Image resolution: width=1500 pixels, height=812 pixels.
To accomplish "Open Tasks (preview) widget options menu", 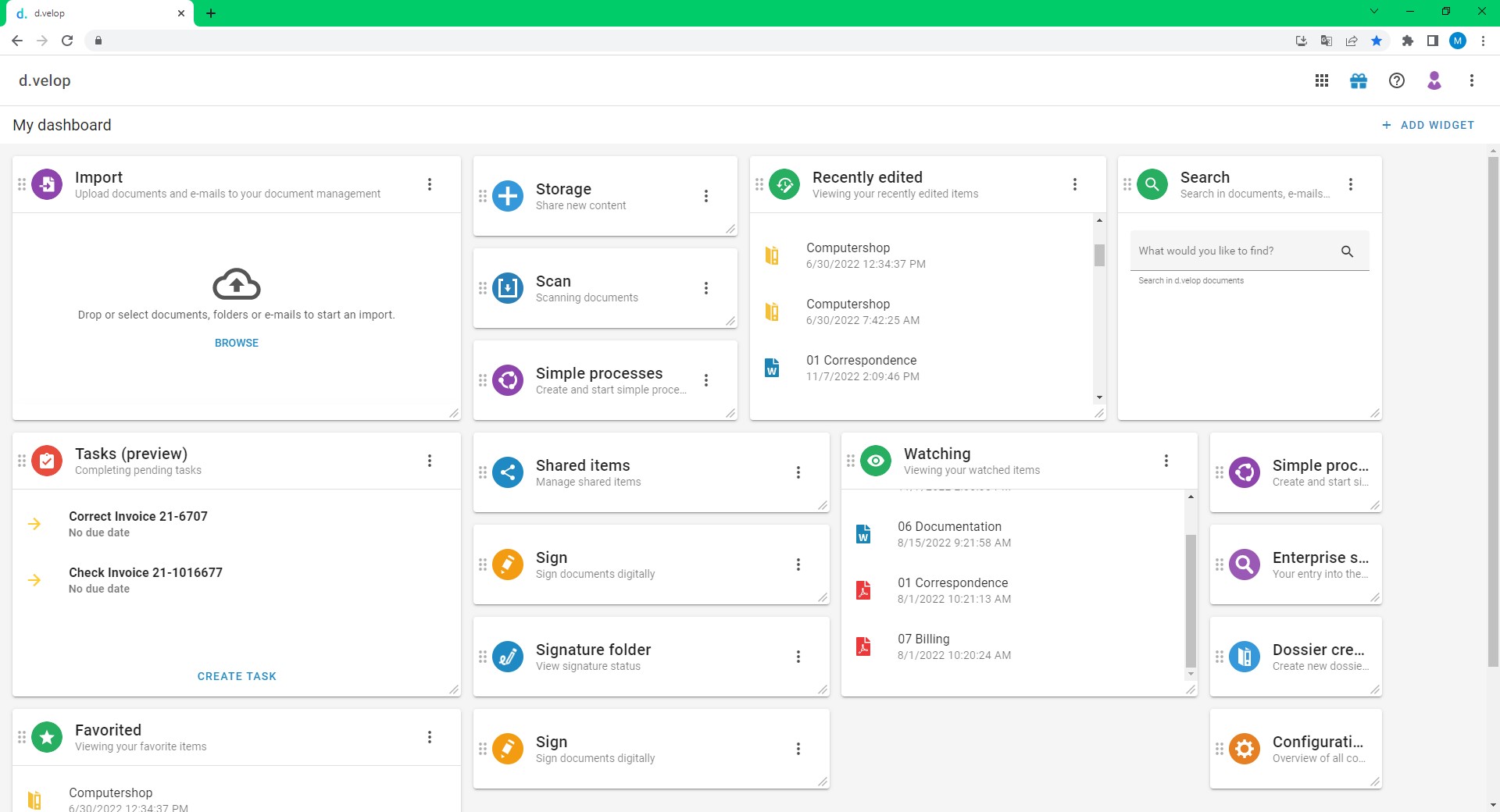I will pyautogui.click(x=430, y=461).
